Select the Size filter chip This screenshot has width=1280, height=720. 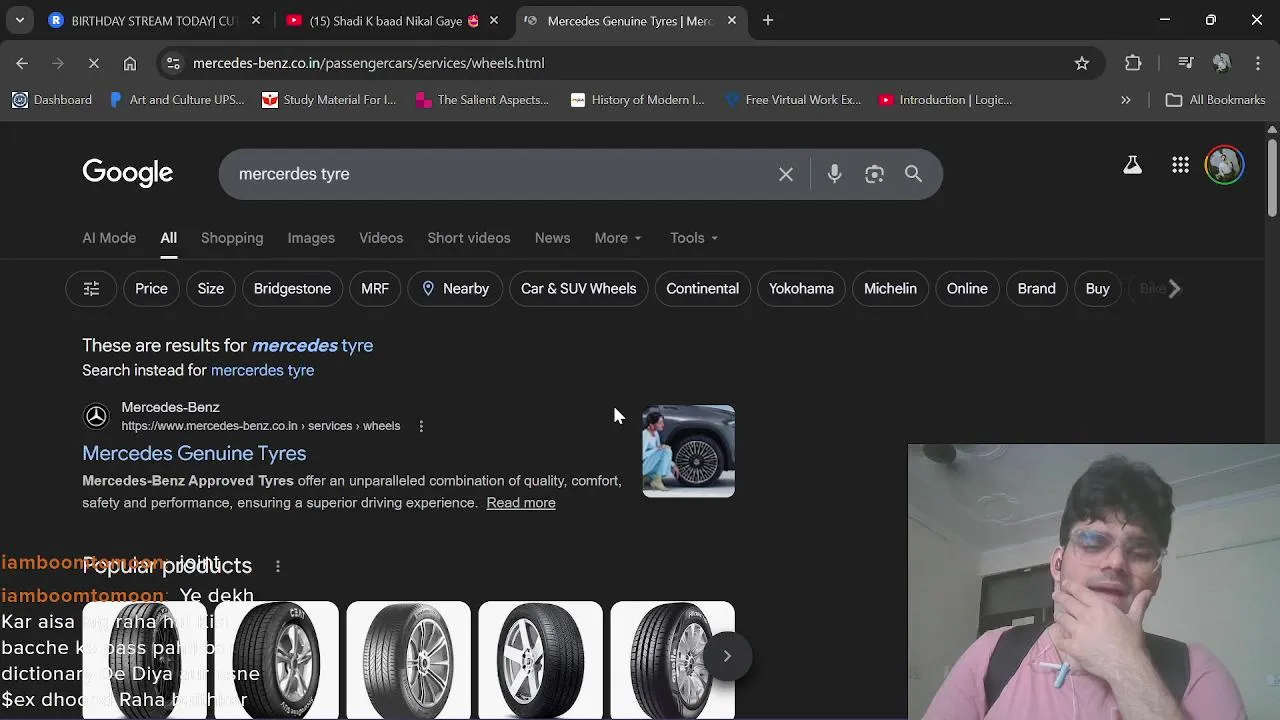pyautogui.click(x=210, y=289)
